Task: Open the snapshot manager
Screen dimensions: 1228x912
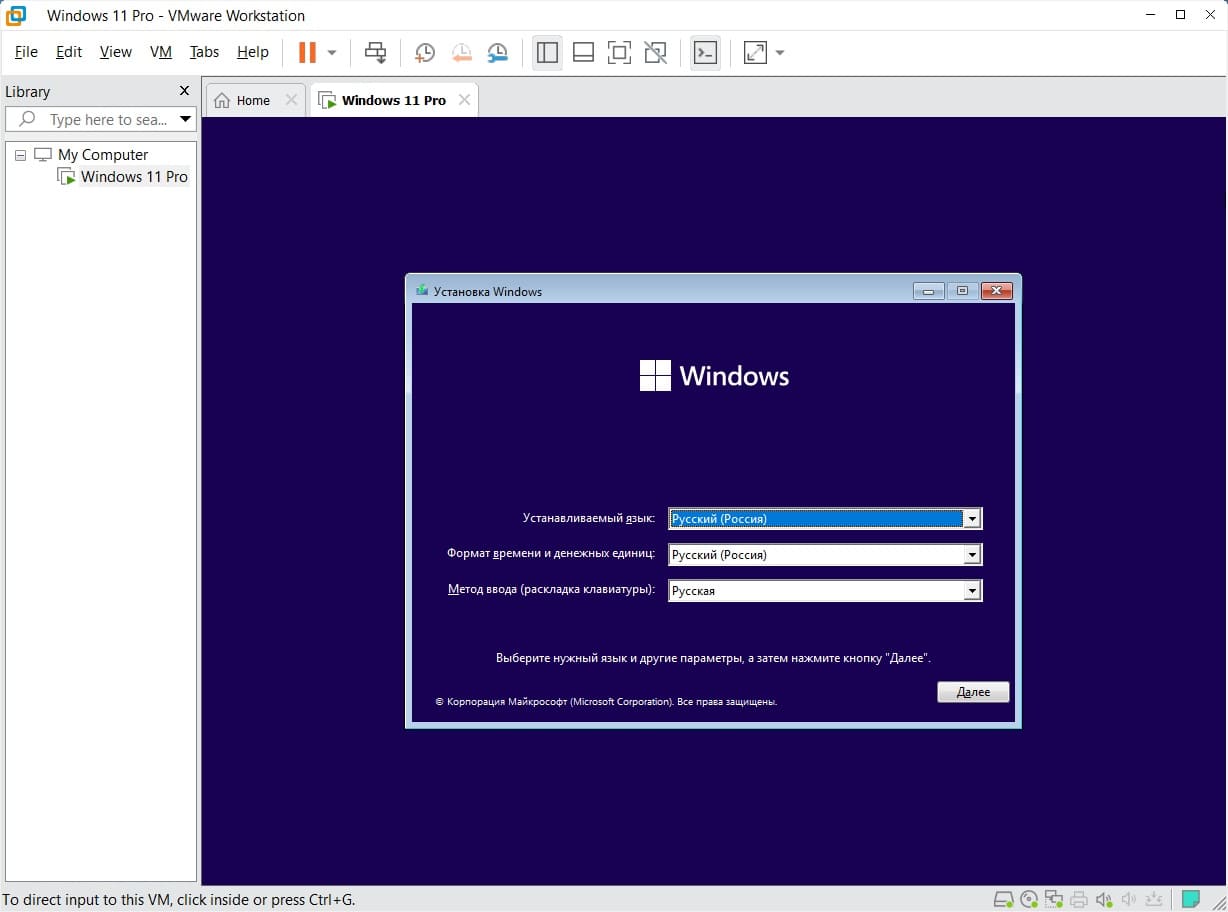Action: click(x=497, y=53)
